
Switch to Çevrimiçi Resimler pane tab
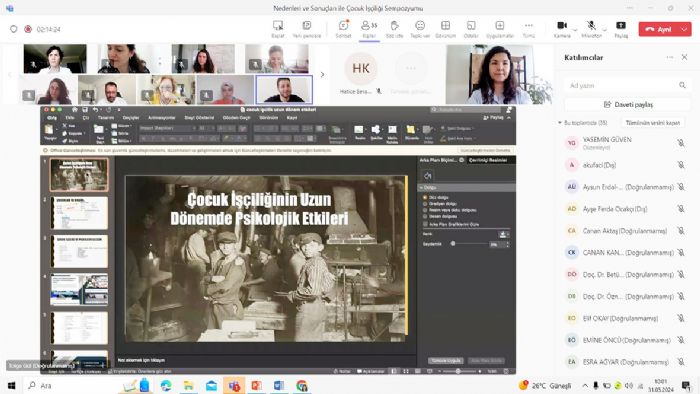[488, 160]
